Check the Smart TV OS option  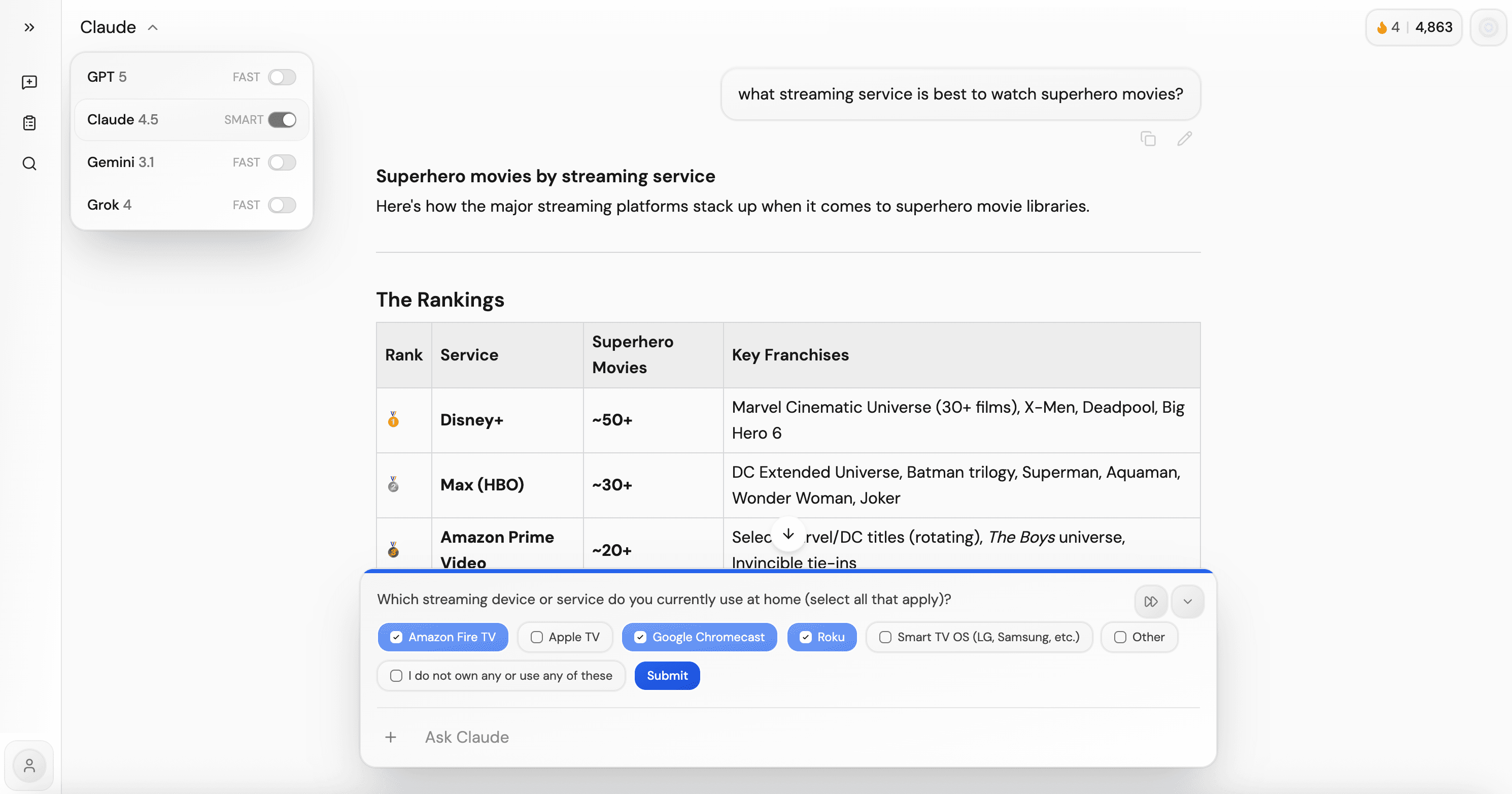click(x=979, y=637)
